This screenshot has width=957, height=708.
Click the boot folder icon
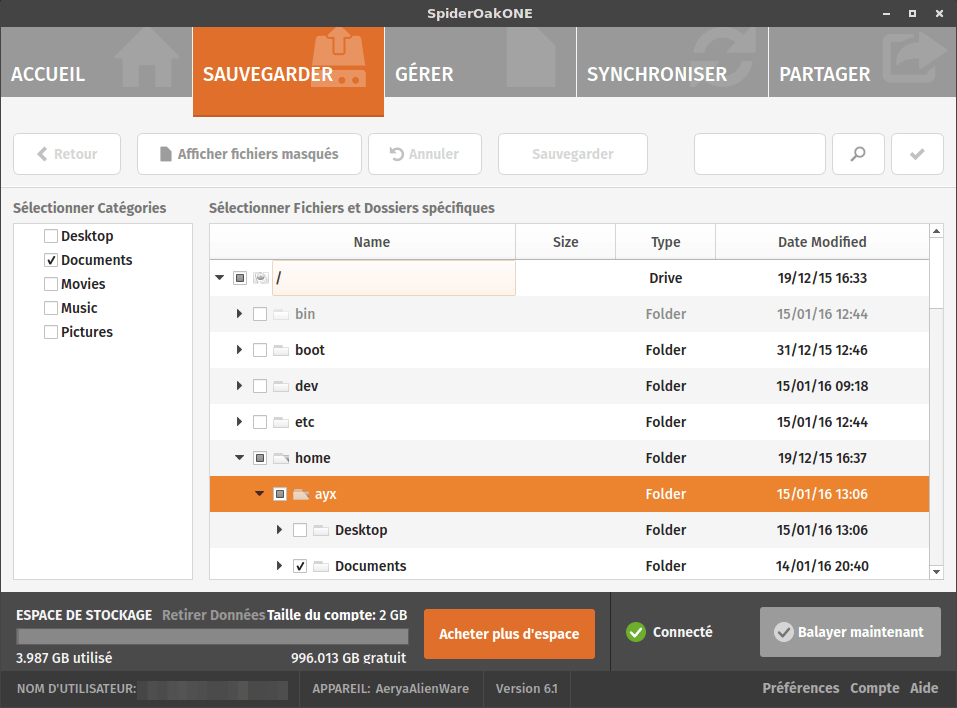pos(281,350)
